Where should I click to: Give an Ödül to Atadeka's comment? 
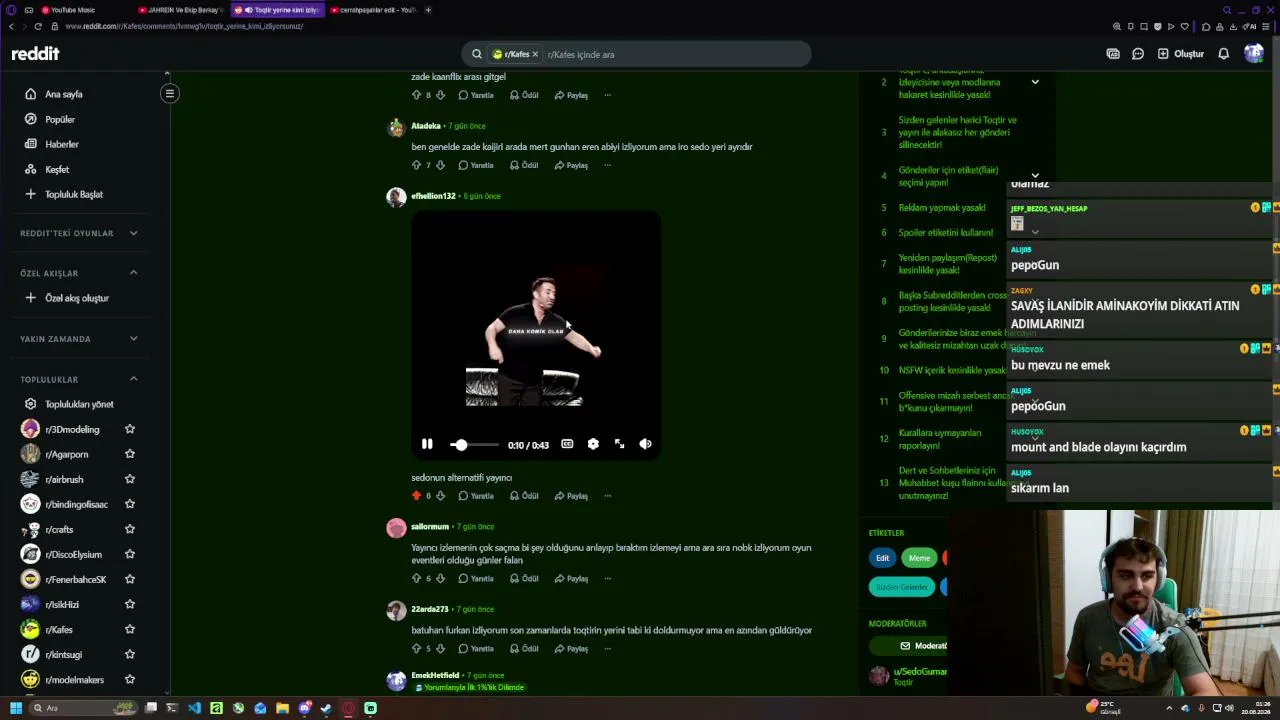tap(524, 165)
